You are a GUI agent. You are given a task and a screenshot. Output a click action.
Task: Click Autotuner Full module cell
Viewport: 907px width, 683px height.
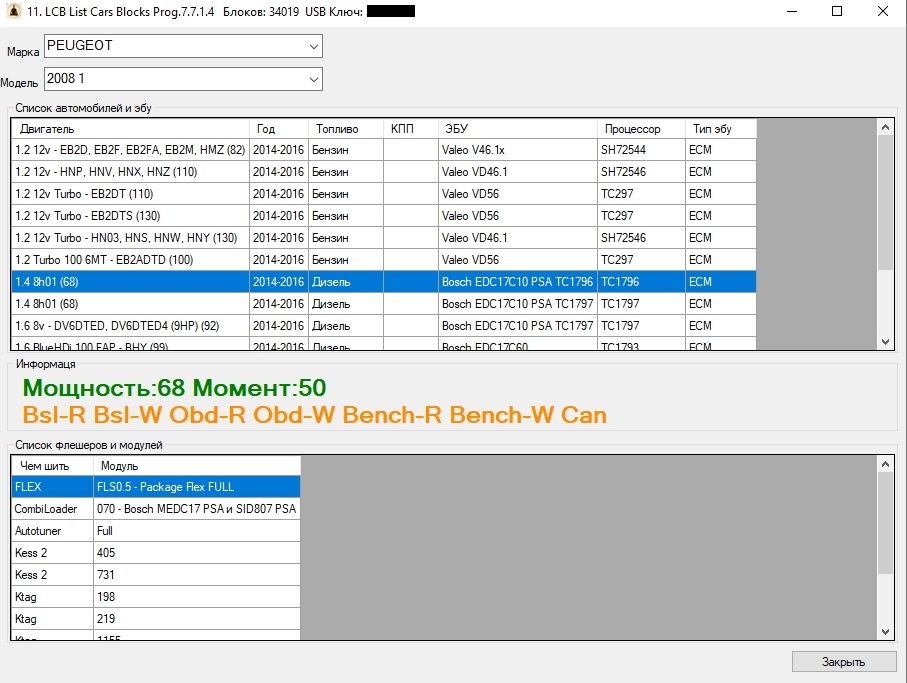pyautogui.click(x=197, y=531)
